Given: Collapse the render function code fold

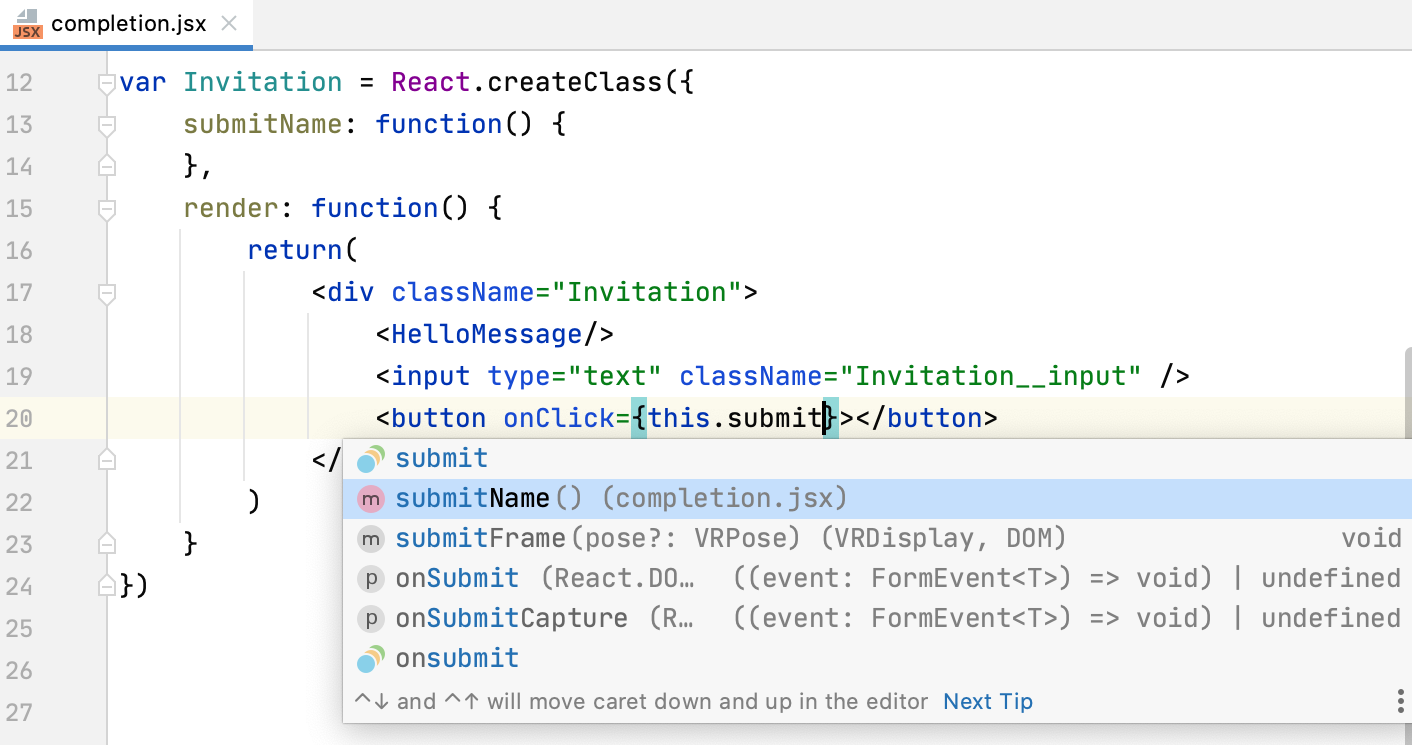Looking at the screenshot, I should pyautogui.click(x=105, y=207).
